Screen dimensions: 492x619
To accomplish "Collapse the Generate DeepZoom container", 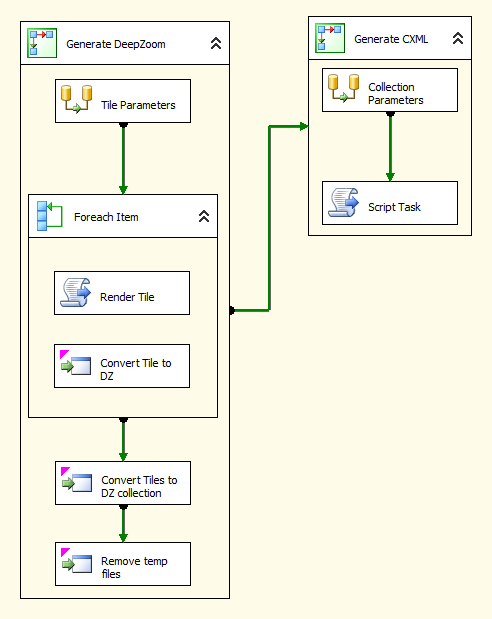I will pos(216,43).
